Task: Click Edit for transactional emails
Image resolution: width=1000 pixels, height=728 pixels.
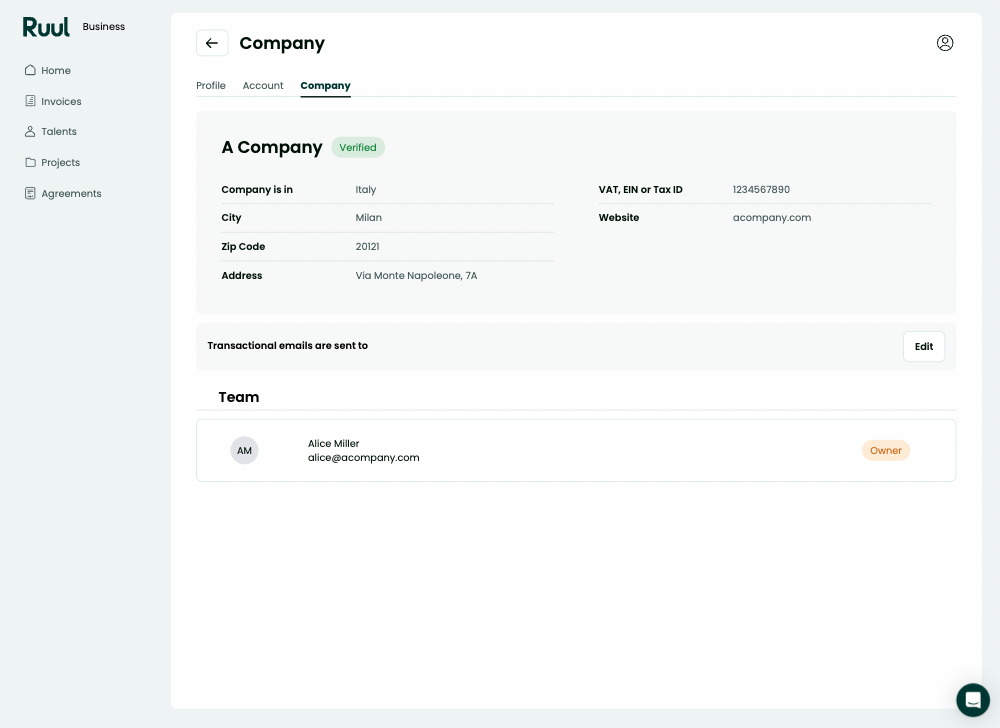Action: [923, 346]
